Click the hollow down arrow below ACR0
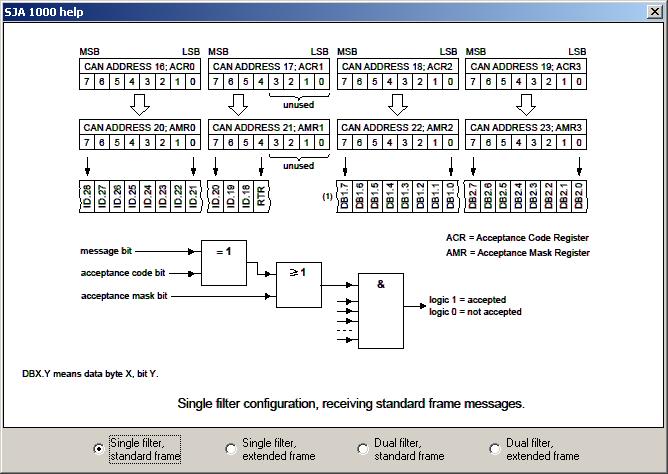668x474 pixels. pos(140,105)
